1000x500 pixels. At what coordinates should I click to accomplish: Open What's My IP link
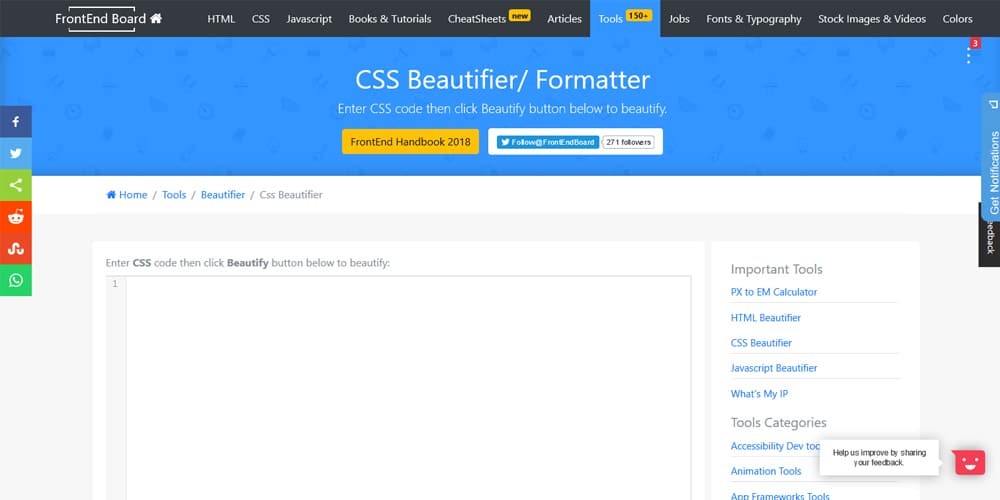click(x=760, y=394)
